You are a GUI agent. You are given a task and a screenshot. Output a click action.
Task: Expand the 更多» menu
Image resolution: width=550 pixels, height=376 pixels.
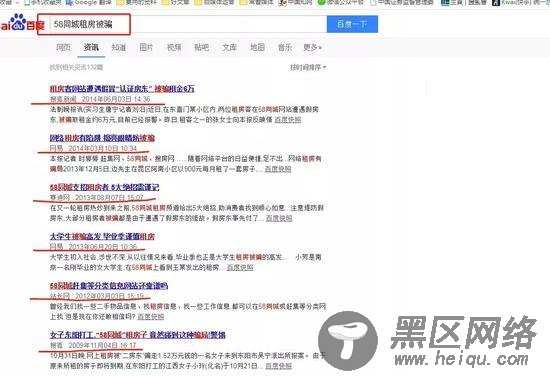[x=313, y=47]
